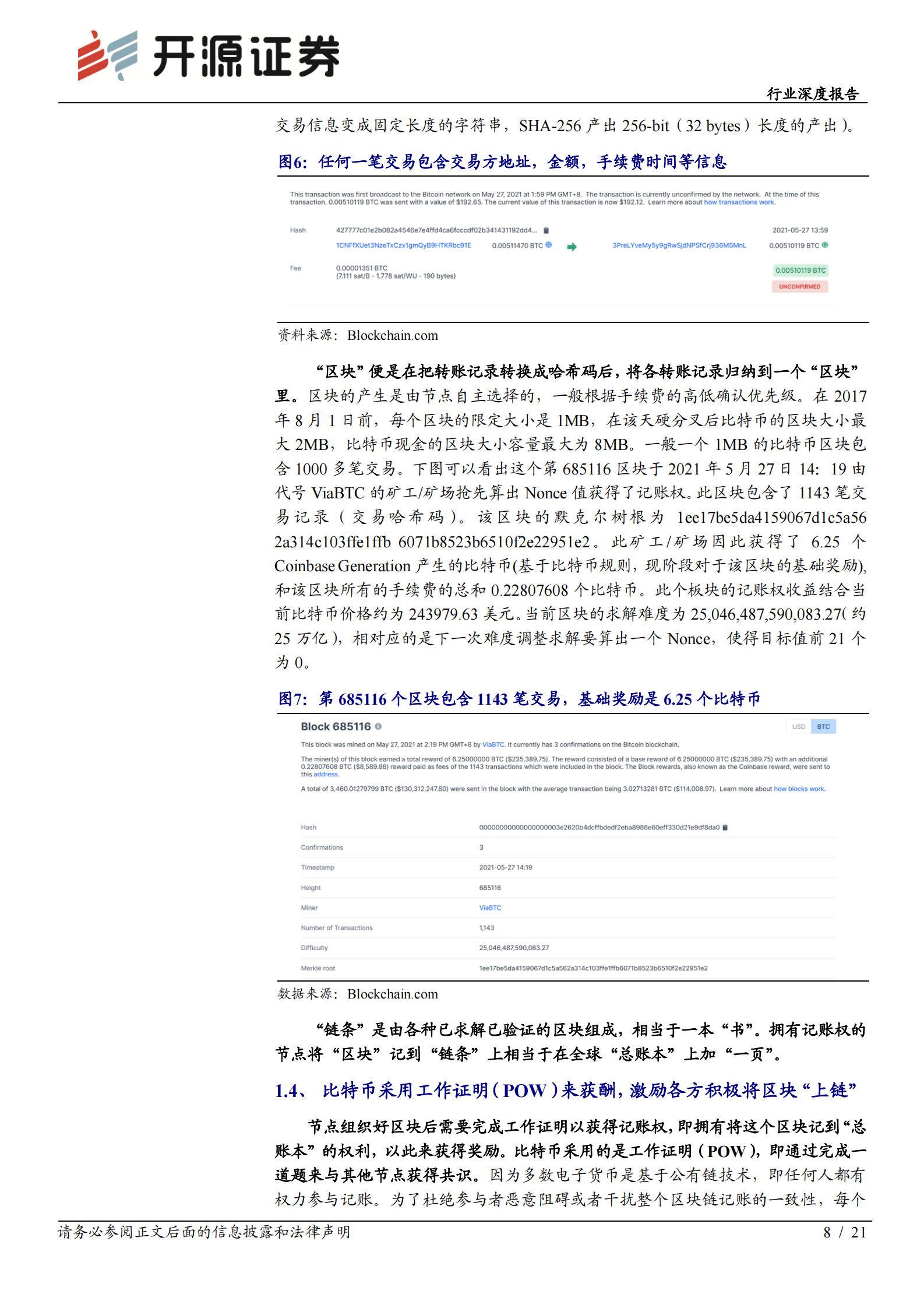
Task: Click the globe icon next to 0.00511470 BTC
Action: 548,245
